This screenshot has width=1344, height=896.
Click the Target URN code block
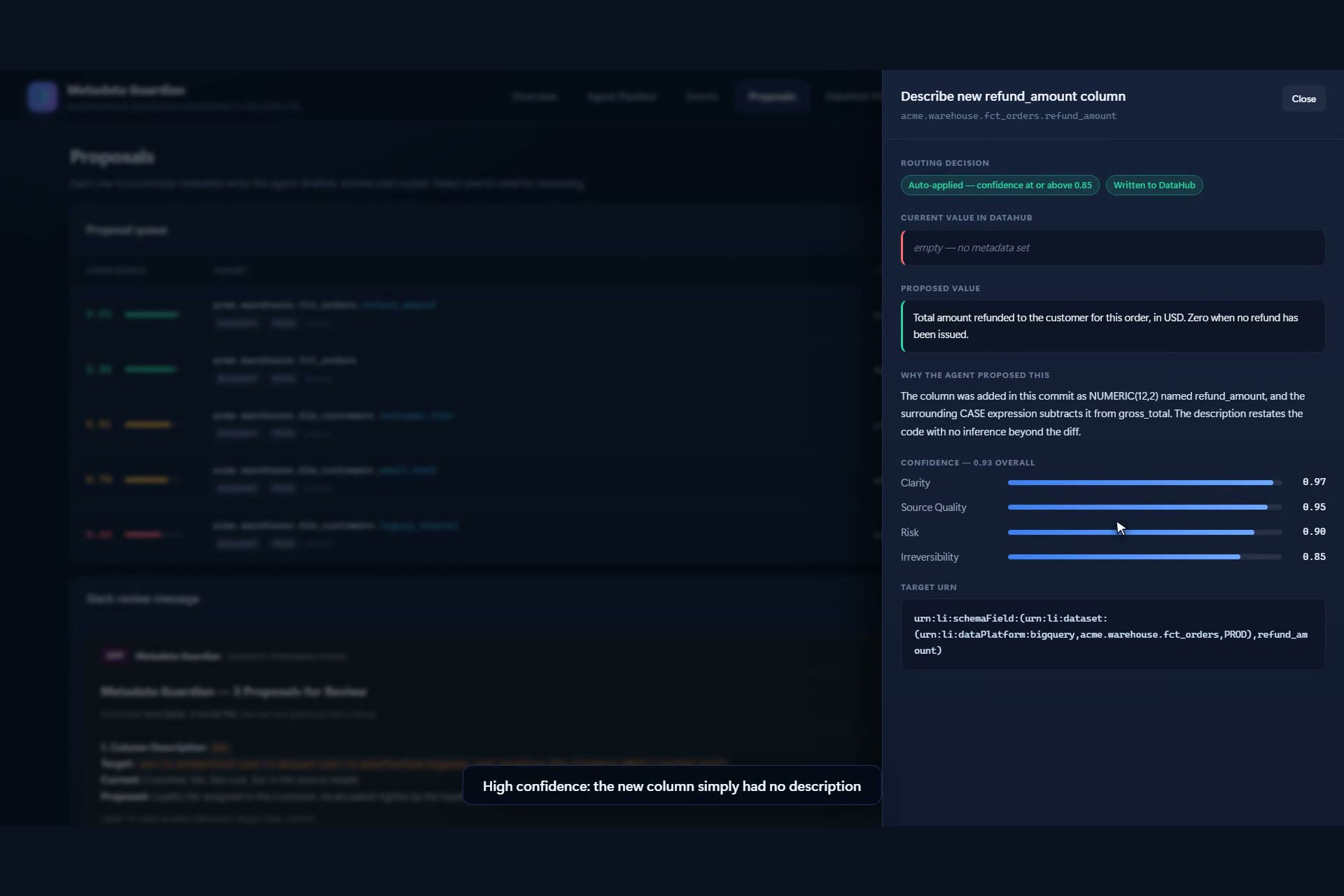click(1113, 634)
